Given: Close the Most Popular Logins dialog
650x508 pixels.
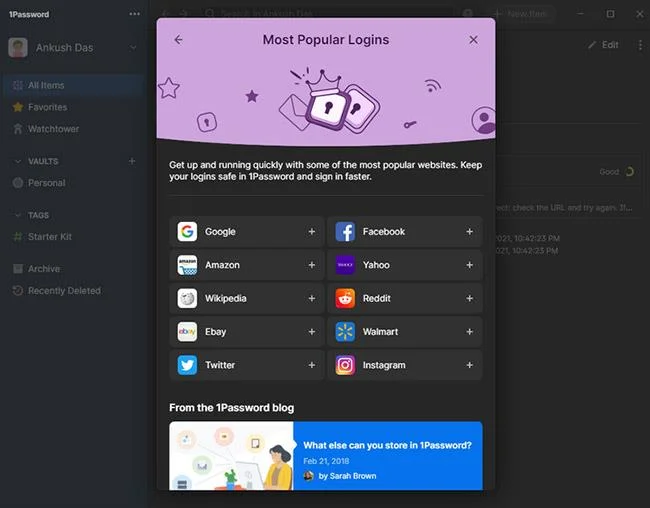Looking at the screenshot, I should 473,40.
